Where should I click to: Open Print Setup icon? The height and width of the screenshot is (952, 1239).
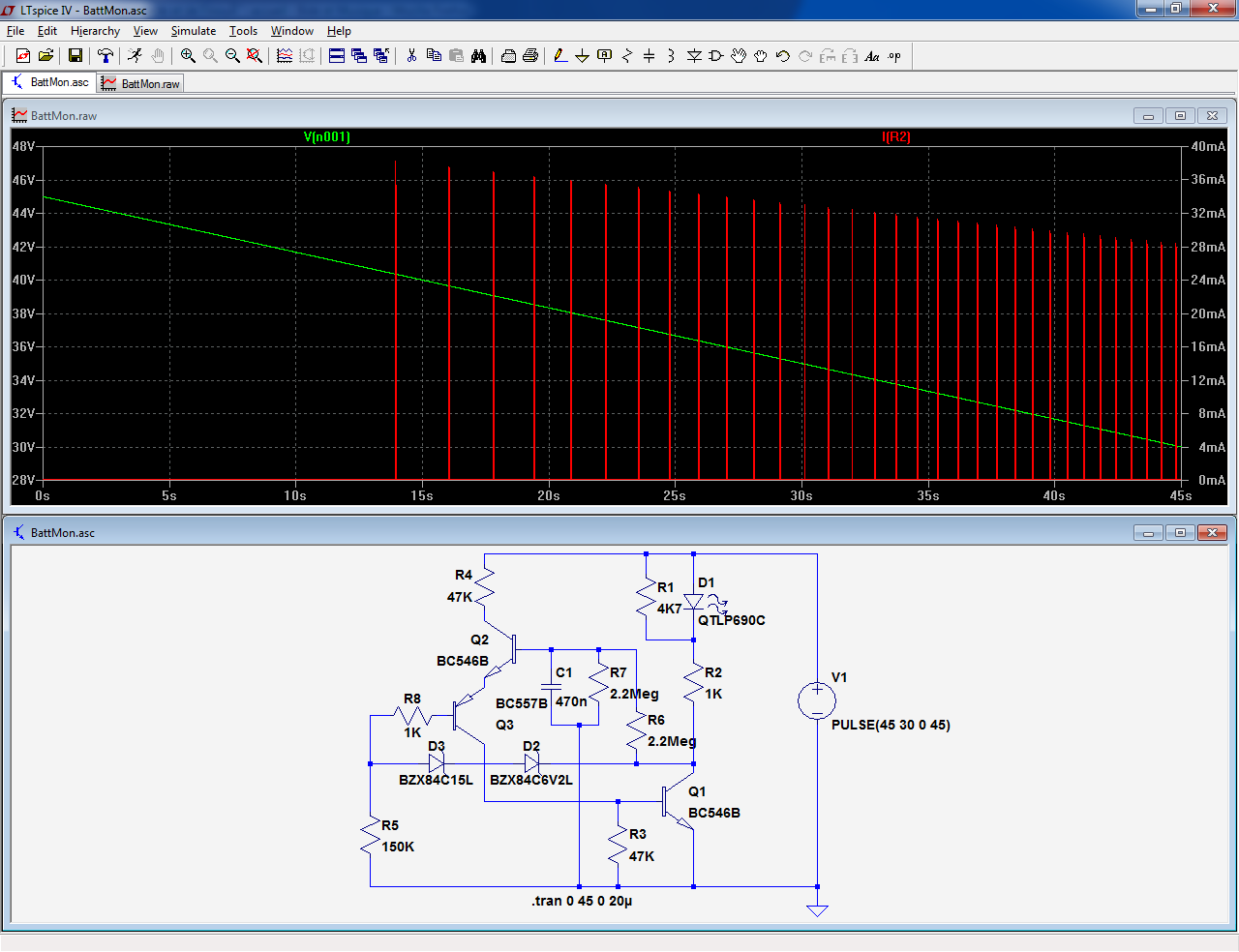pos(508,56)
